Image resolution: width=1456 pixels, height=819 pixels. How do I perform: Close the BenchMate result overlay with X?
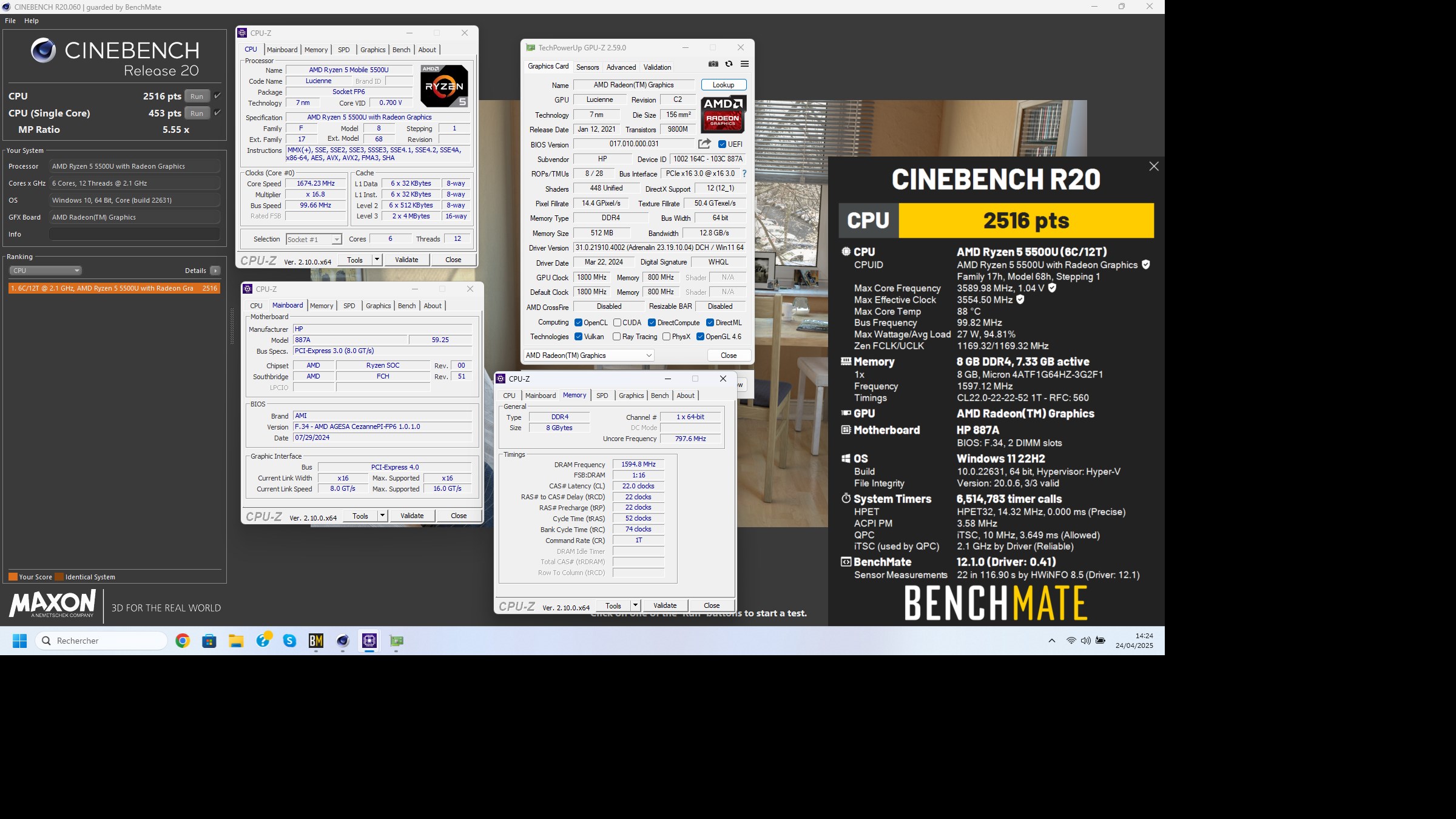(x=1153, y=166)
